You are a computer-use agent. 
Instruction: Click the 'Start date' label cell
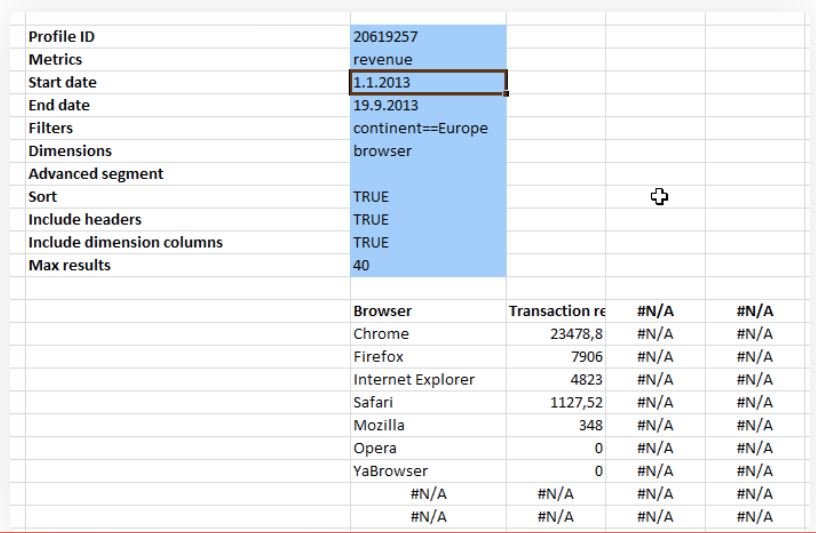coord(188,82)
